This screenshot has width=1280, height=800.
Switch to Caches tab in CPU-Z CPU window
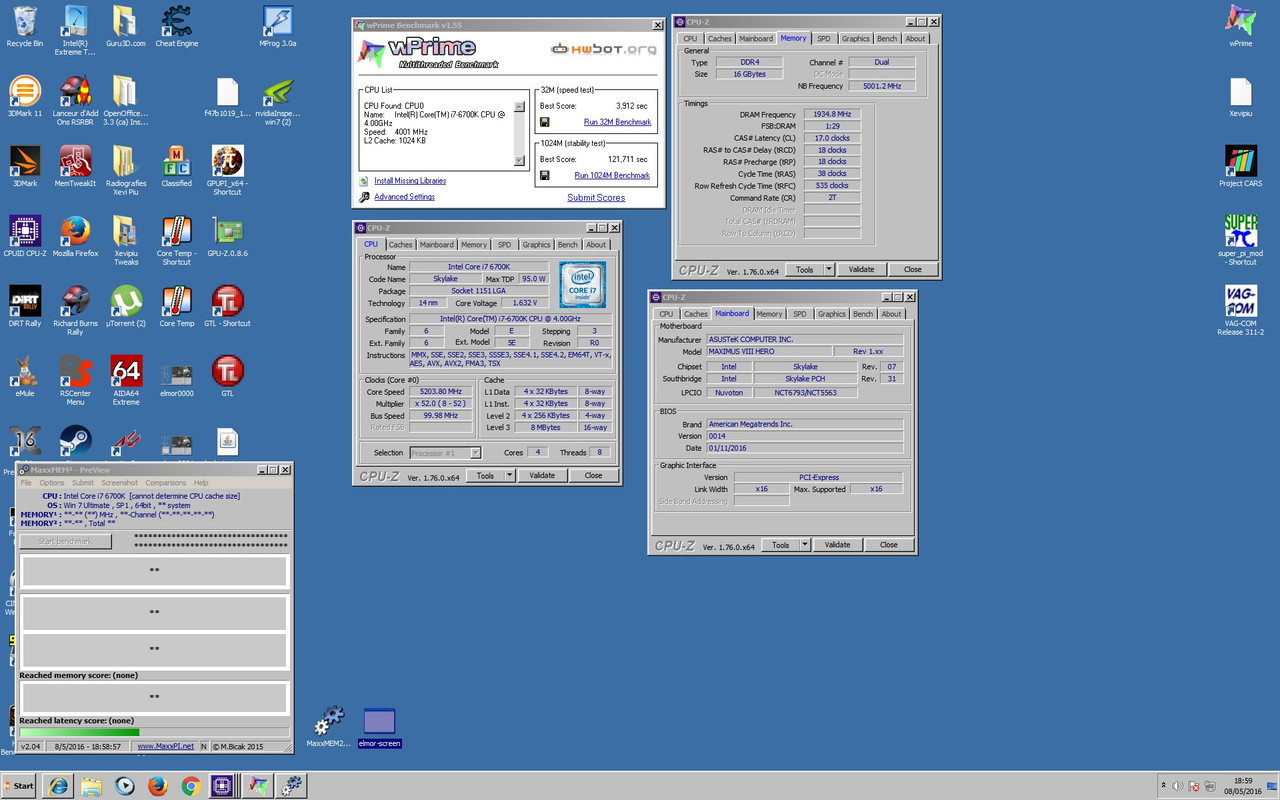tap(400, 244)
